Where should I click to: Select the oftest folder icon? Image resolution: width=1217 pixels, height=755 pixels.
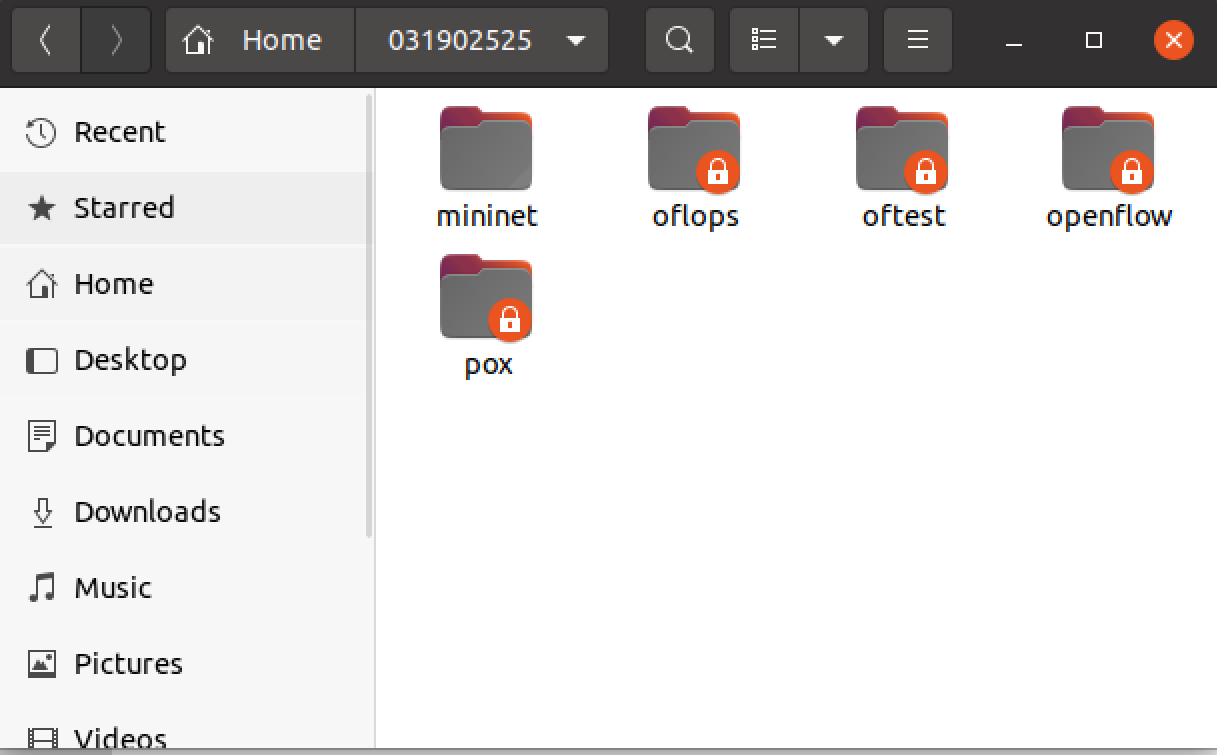[x=902, y=149]
